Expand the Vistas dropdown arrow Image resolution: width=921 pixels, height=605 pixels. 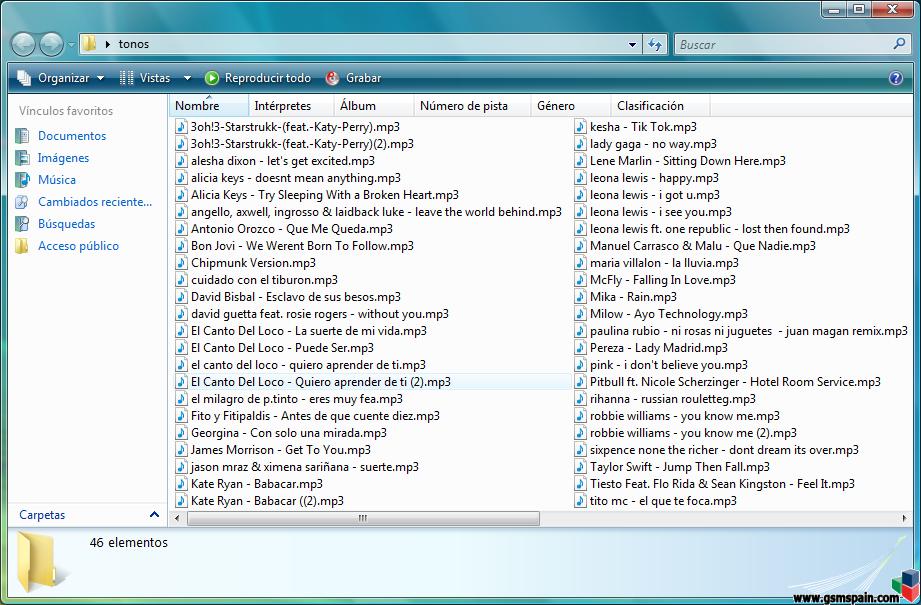[187, 78]
